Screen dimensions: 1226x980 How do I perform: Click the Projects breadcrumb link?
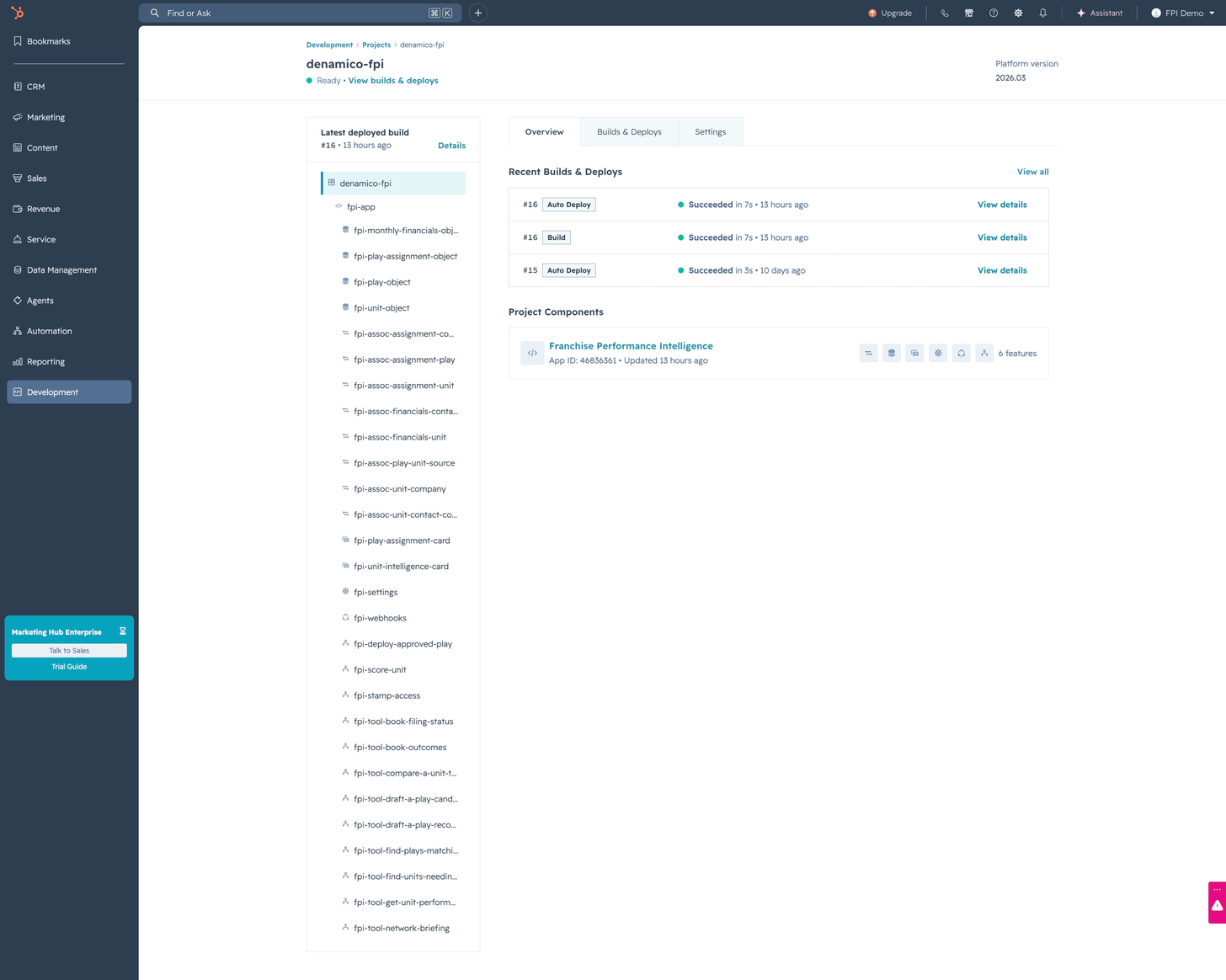click(376, 45)
